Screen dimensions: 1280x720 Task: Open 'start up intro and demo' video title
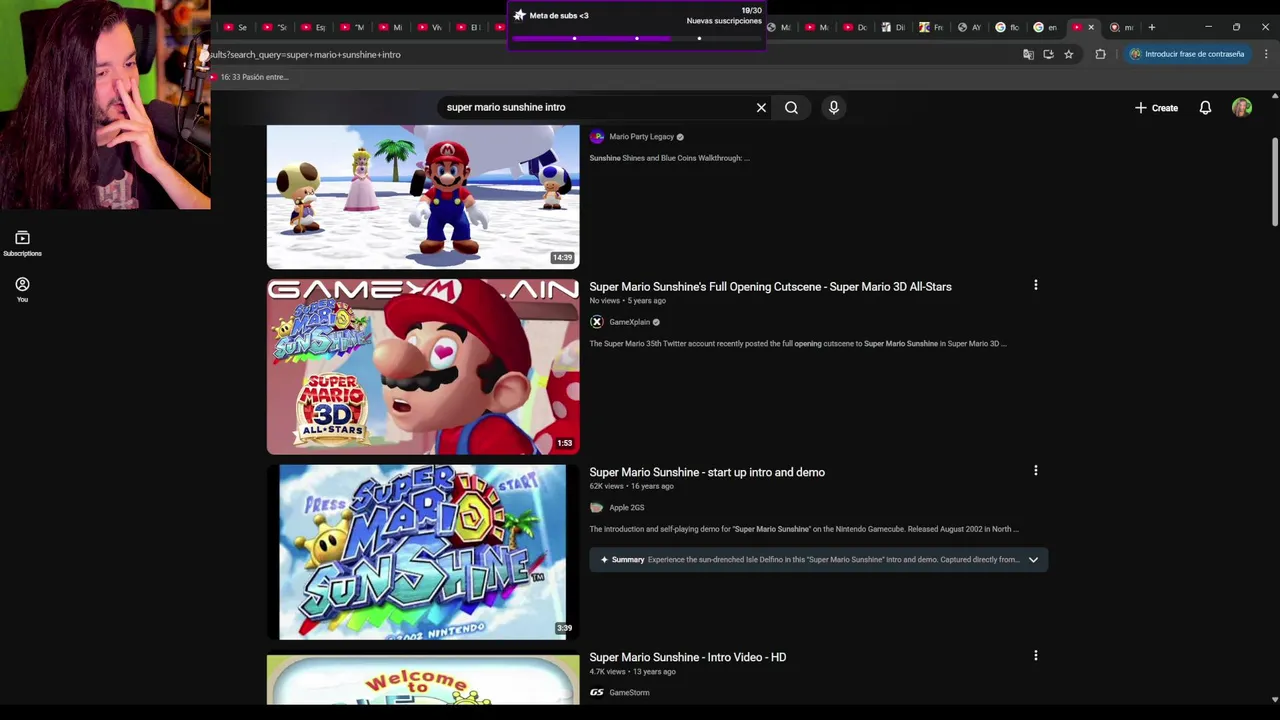coord(707,472)
